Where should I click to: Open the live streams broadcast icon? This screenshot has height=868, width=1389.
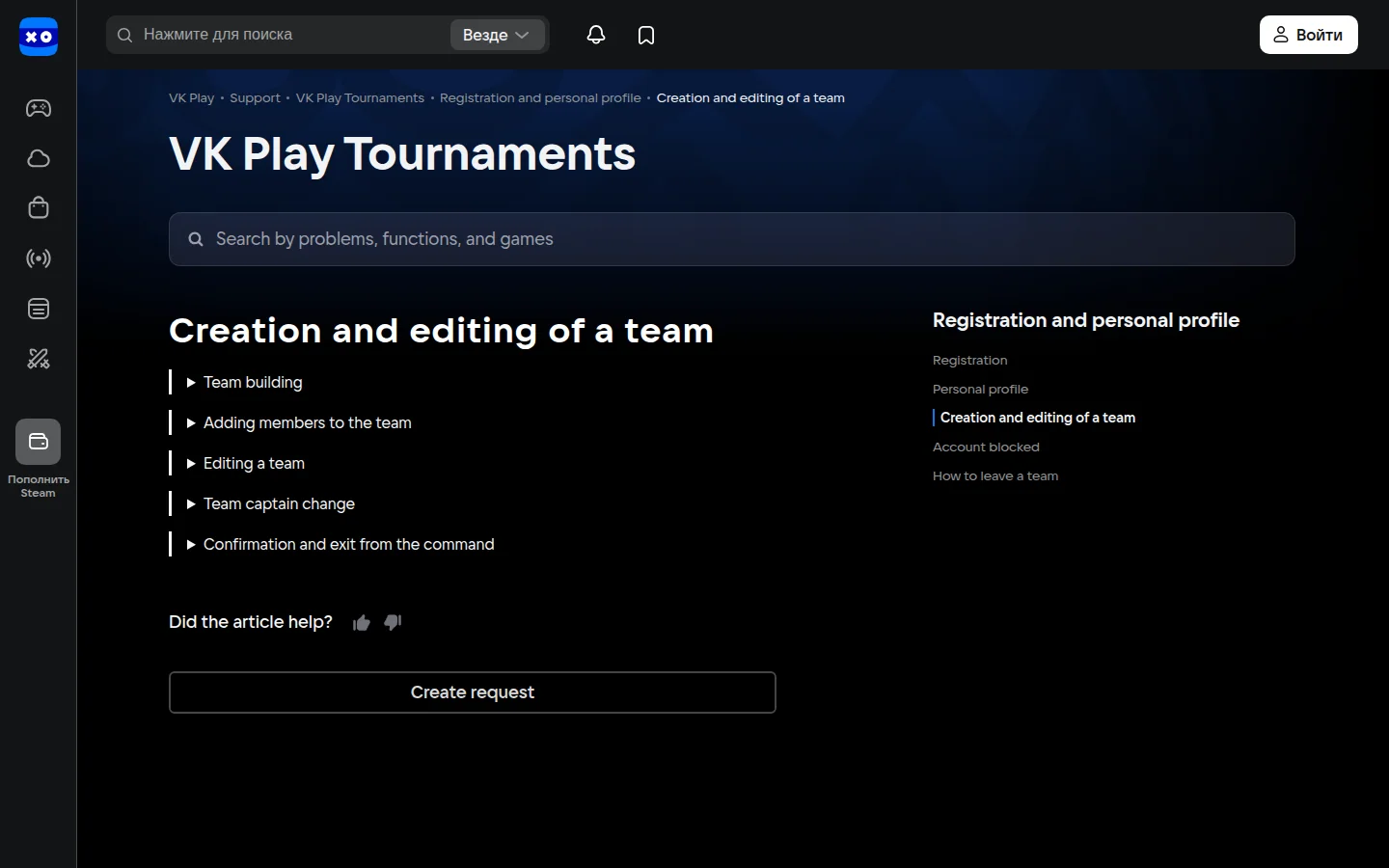pos(39,258)
